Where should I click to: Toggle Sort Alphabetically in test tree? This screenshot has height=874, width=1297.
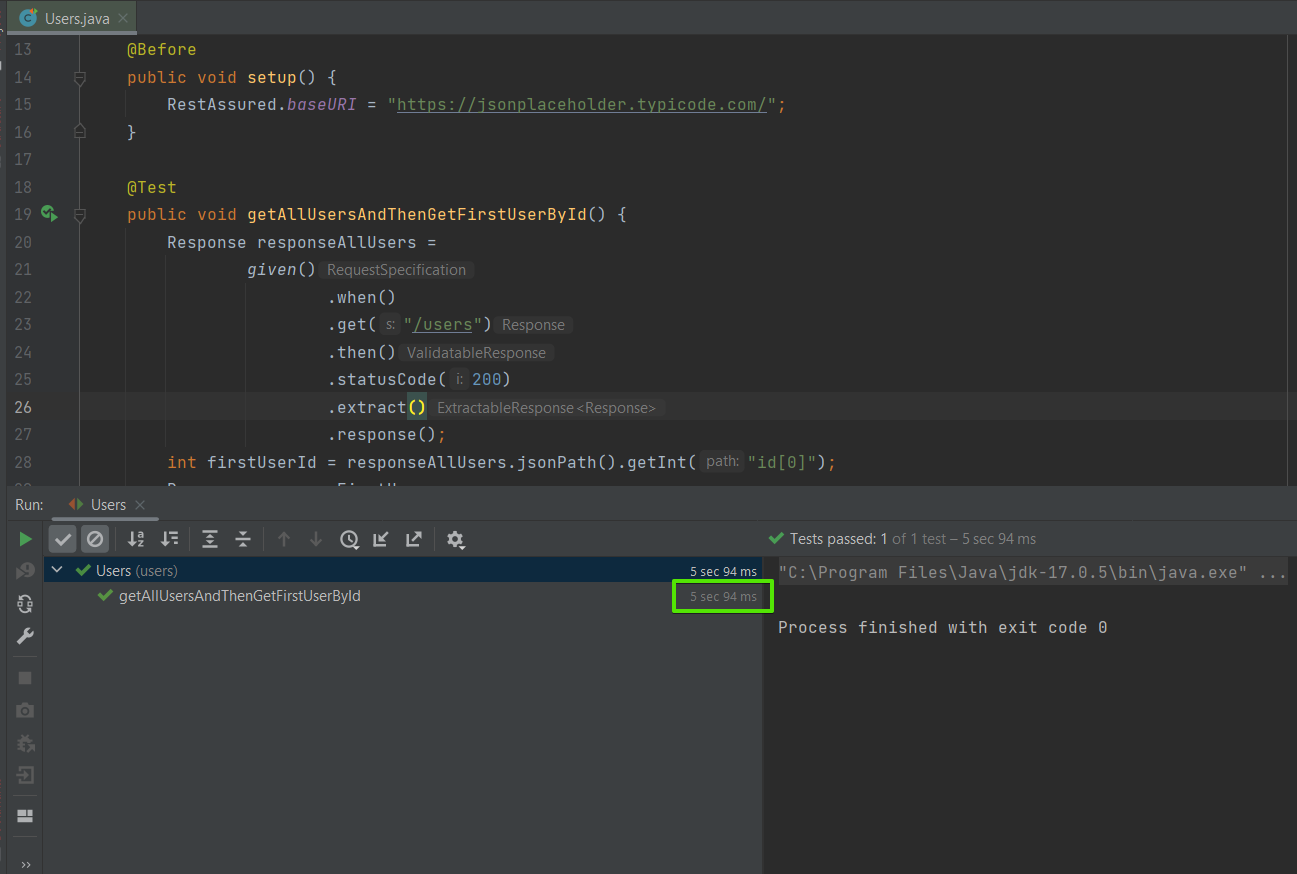[136, 539]
